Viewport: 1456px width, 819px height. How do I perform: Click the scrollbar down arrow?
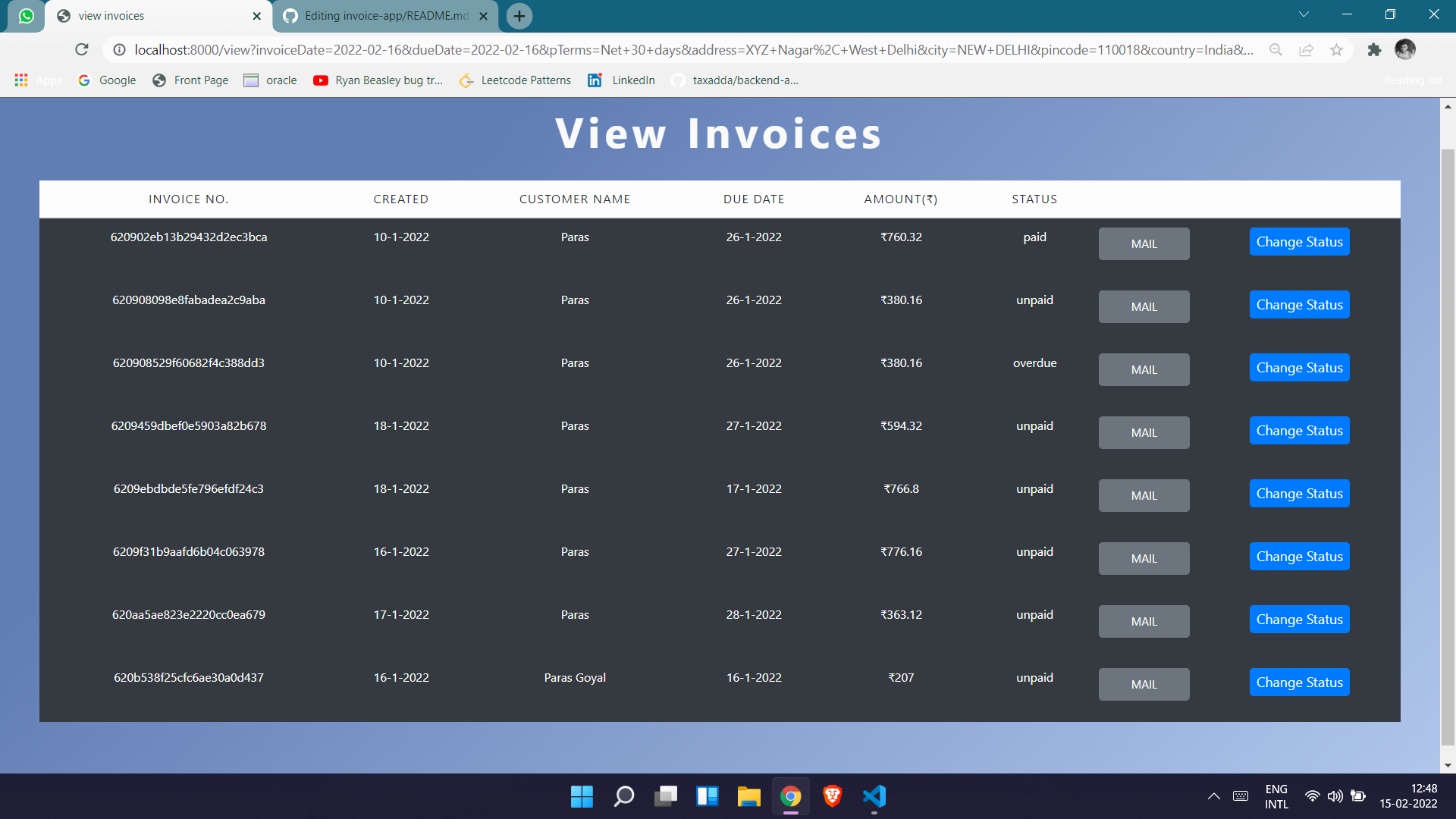(x=1447, y=764)
